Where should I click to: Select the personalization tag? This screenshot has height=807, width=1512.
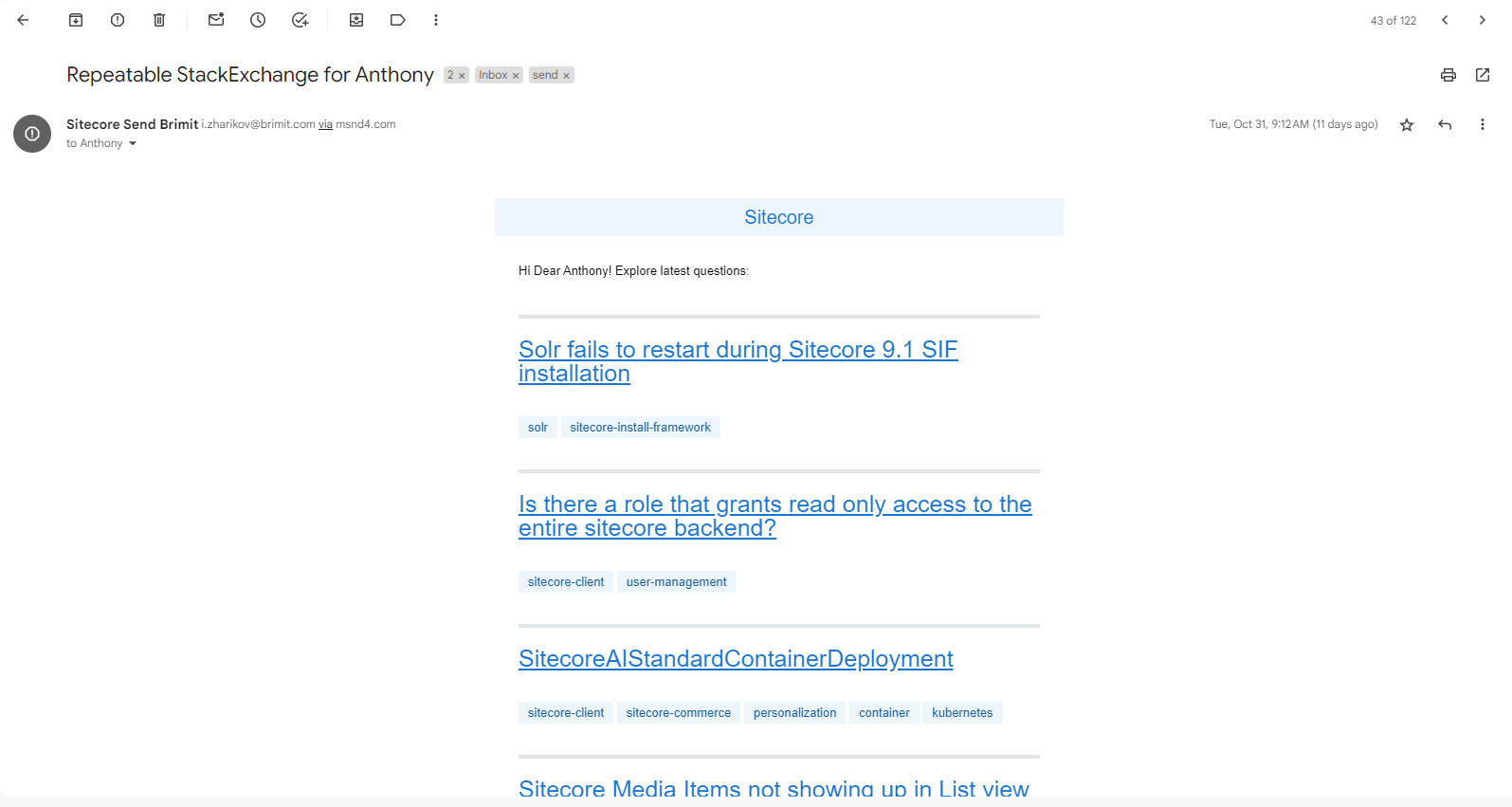point(794,713)
